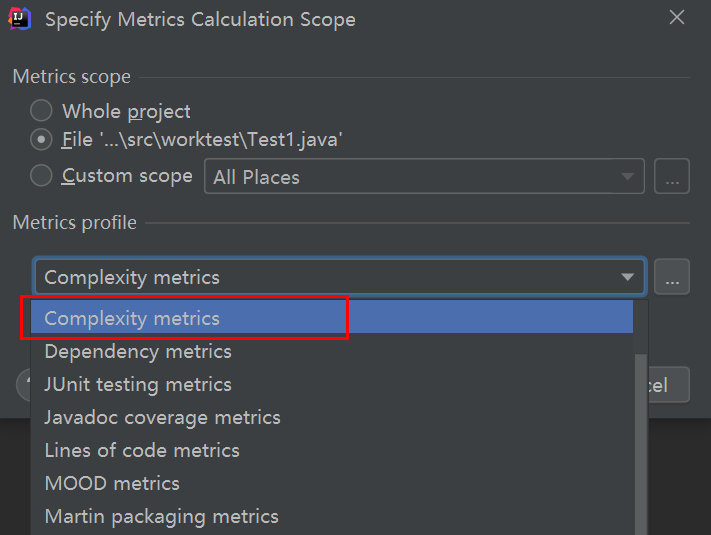711x535 pixels.
Task: Choose the File Test1.java scope option
Action: coord(41,140)
